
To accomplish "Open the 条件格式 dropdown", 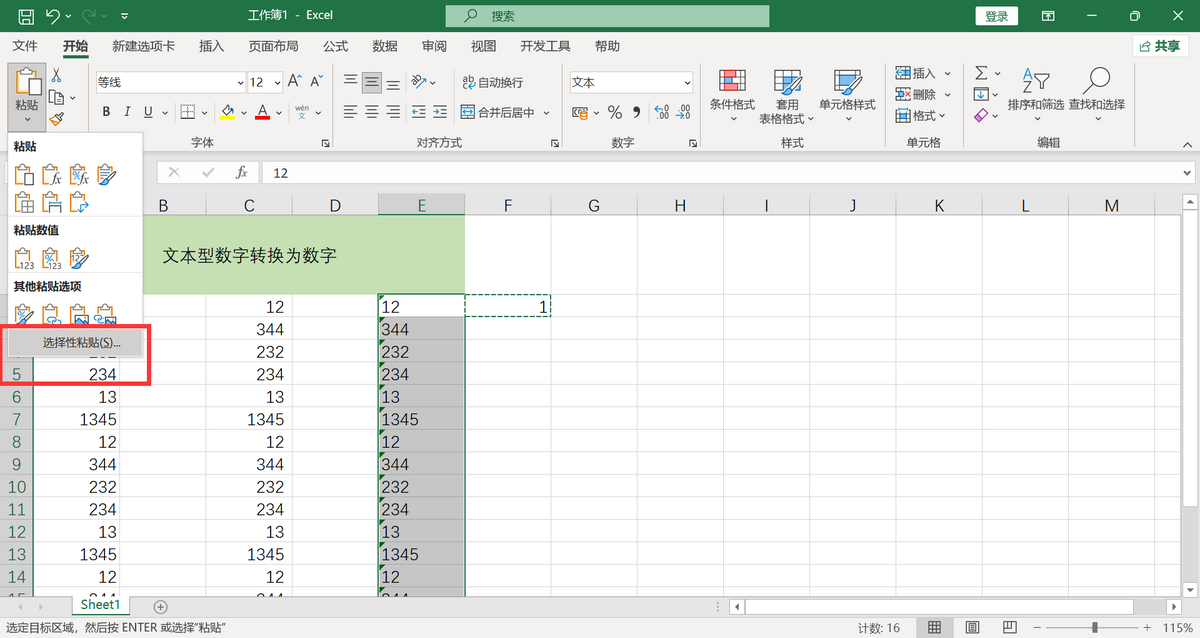I will pyautogui.click(x=732, y=96).
